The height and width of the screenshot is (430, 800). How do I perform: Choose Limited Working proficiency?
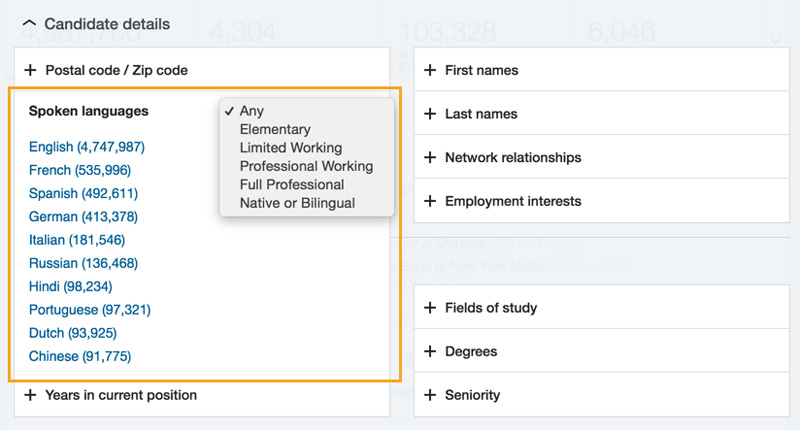click(x=290, y=148)
